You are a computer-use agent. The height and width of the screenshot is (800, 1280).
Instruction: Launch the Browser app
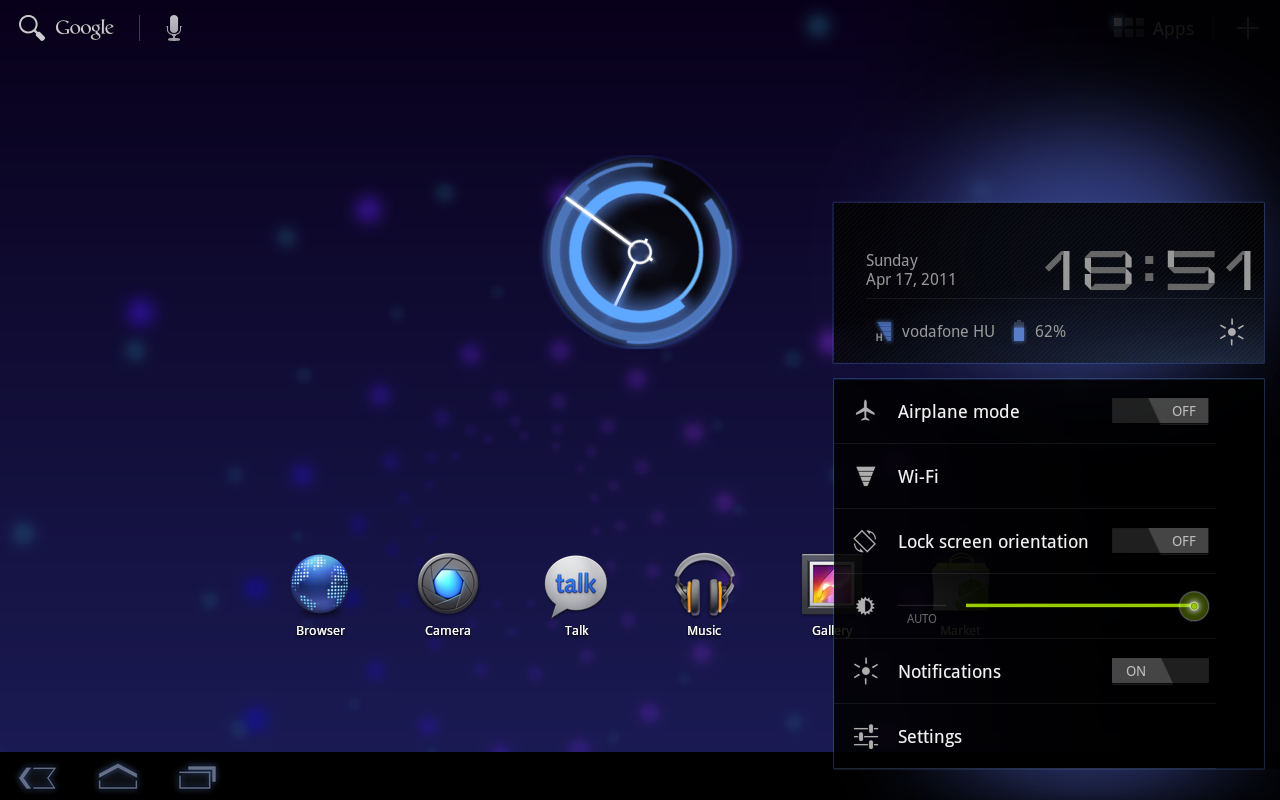click(320, 596)
